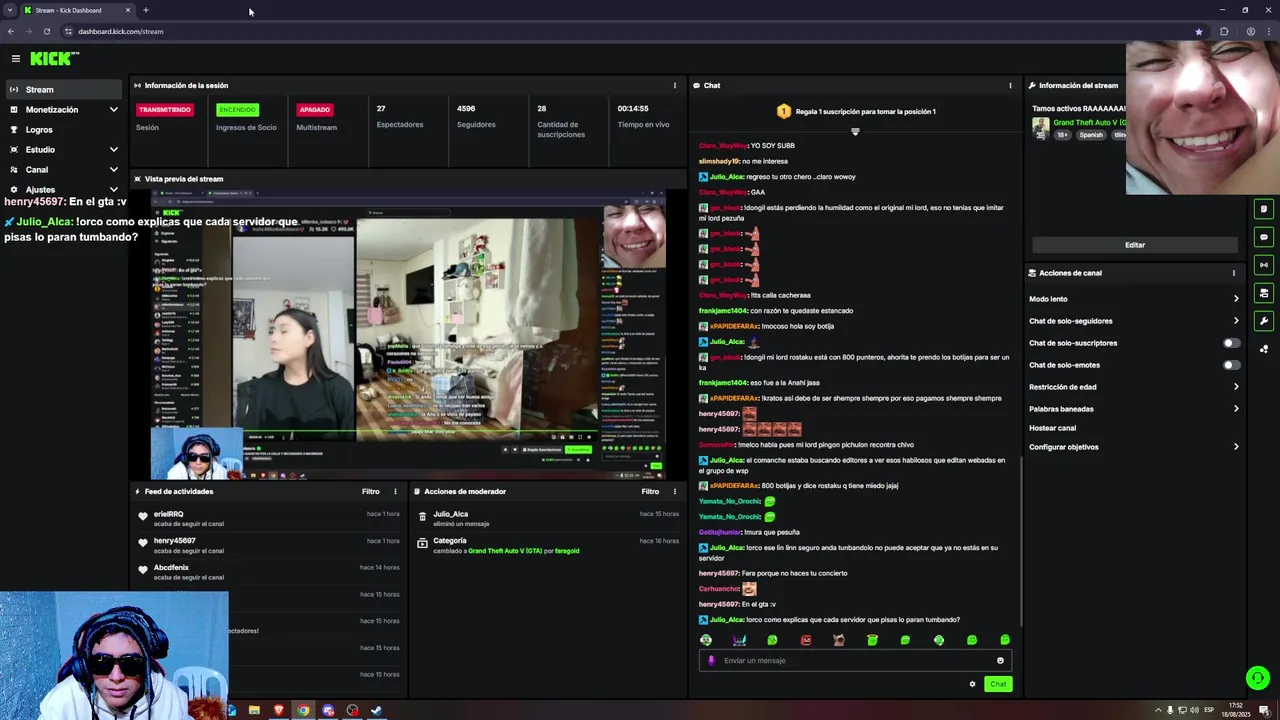Open the emoji picker in chat input

[1000, 660]
